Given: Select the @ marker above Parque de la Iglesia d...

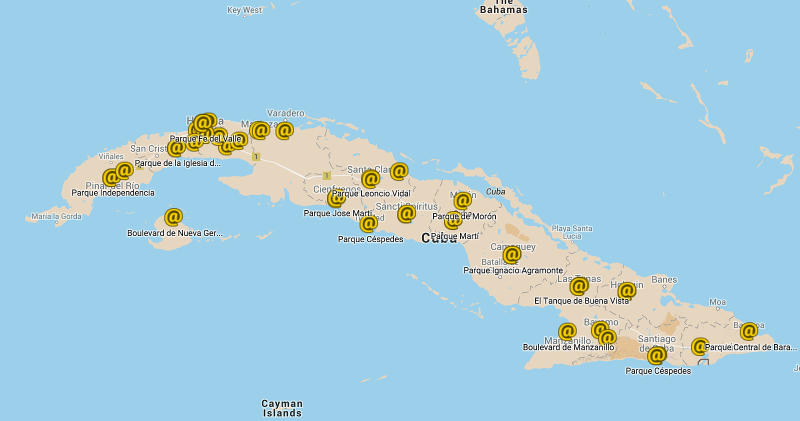Looking at the screenshot, I should pyautogui.click(x=177, y=148).
